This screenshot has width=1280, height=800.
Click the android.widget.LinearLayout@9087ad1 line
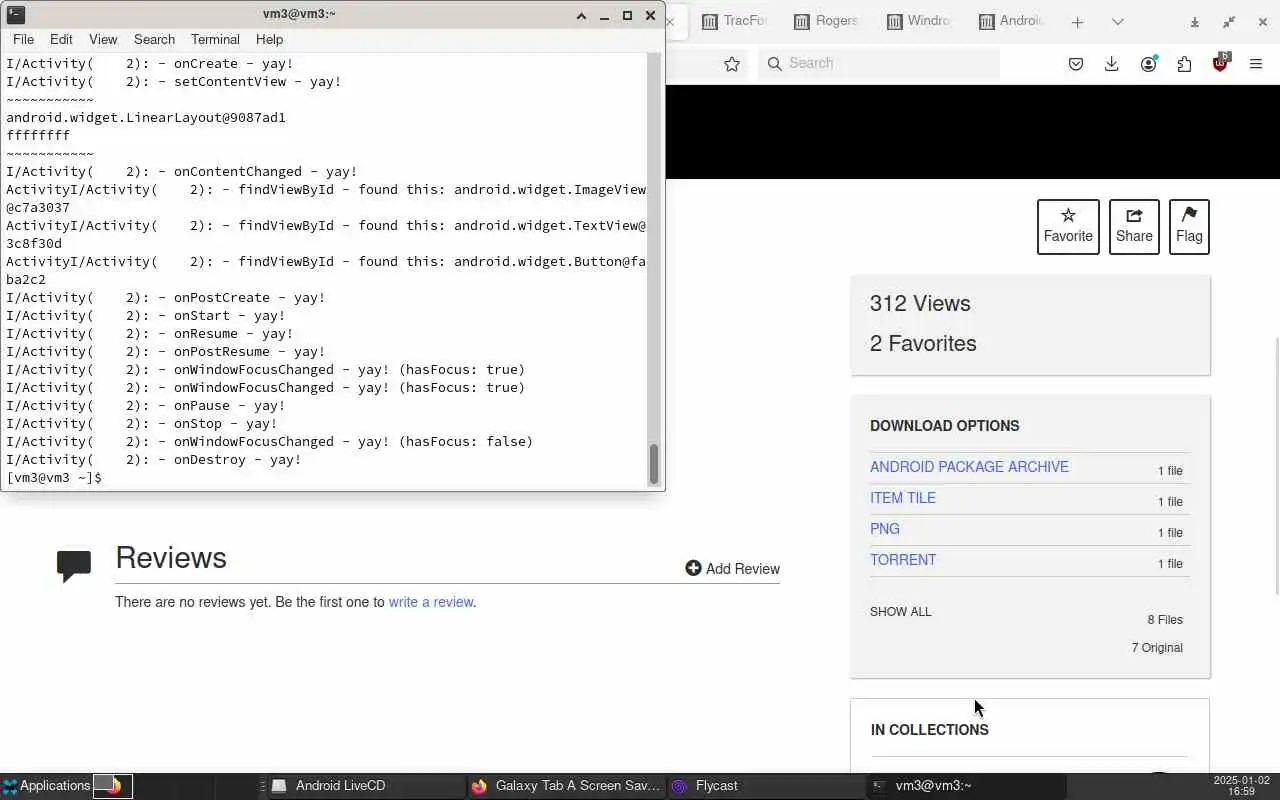[146, 118]
